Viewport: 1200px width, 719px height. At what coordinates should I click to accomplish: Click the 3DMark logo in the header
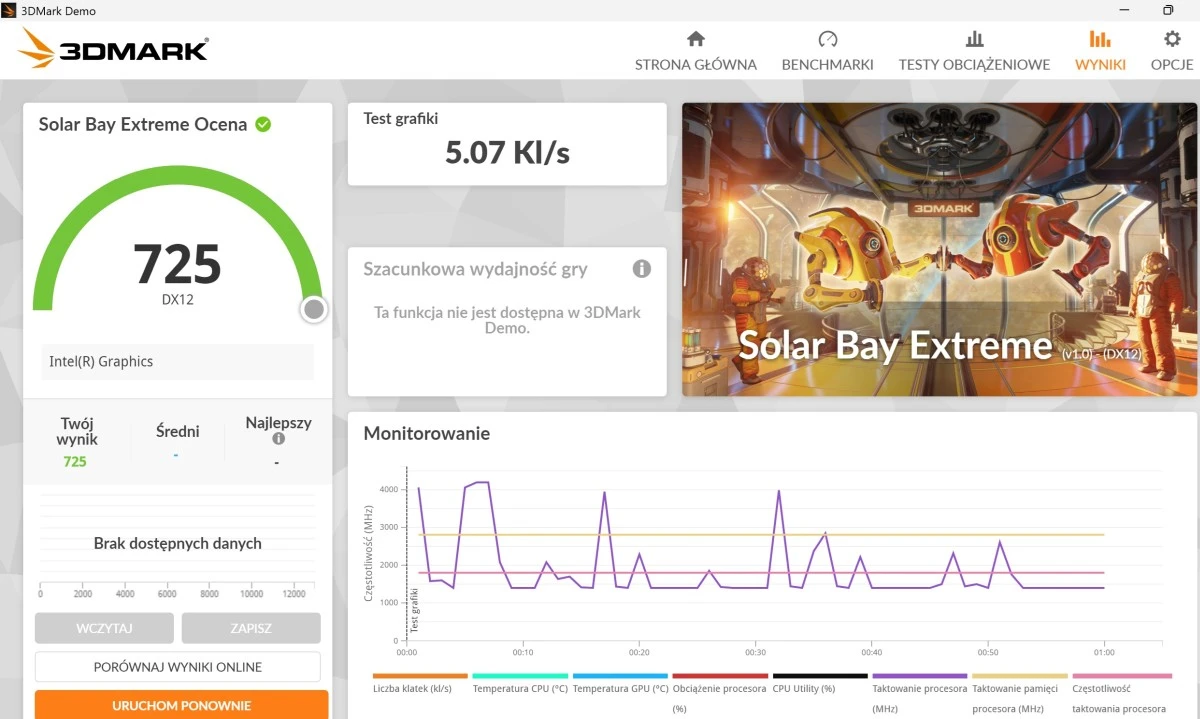pos(113,49)
